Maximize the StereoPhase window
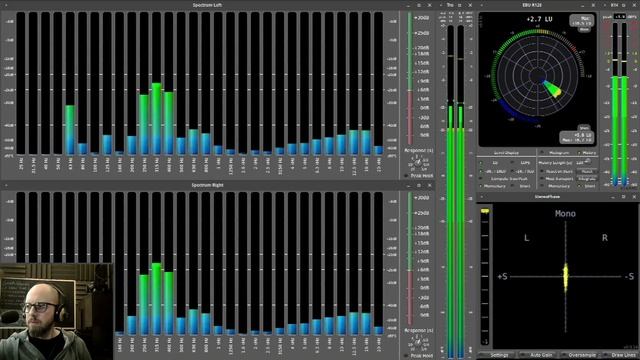This screenshot has width=640, height=360. [624, 197]
